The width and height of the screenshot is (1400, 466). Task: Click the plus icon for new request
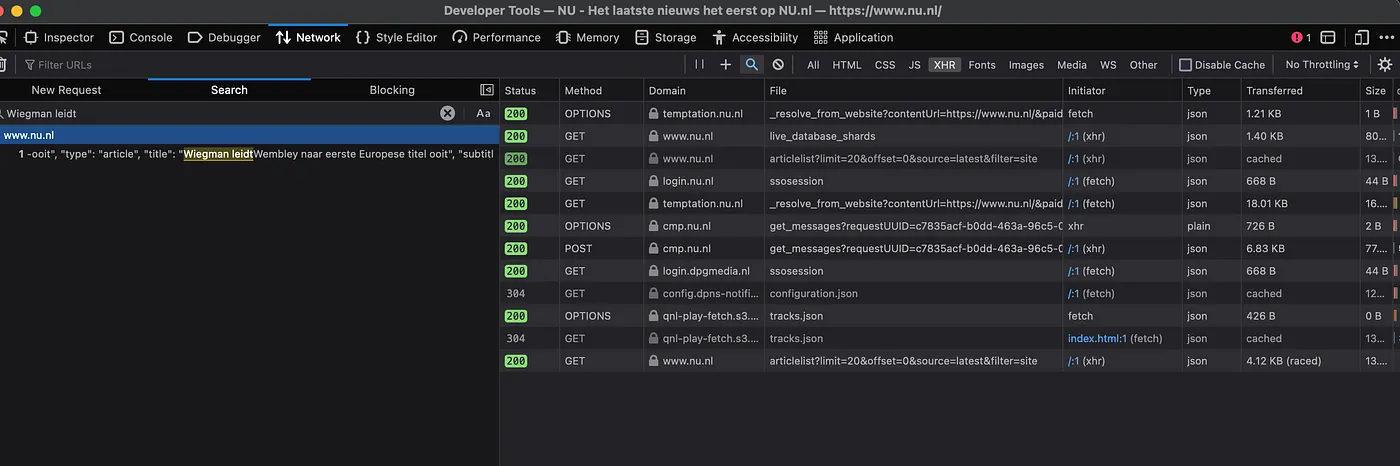(x=726, y=64)
